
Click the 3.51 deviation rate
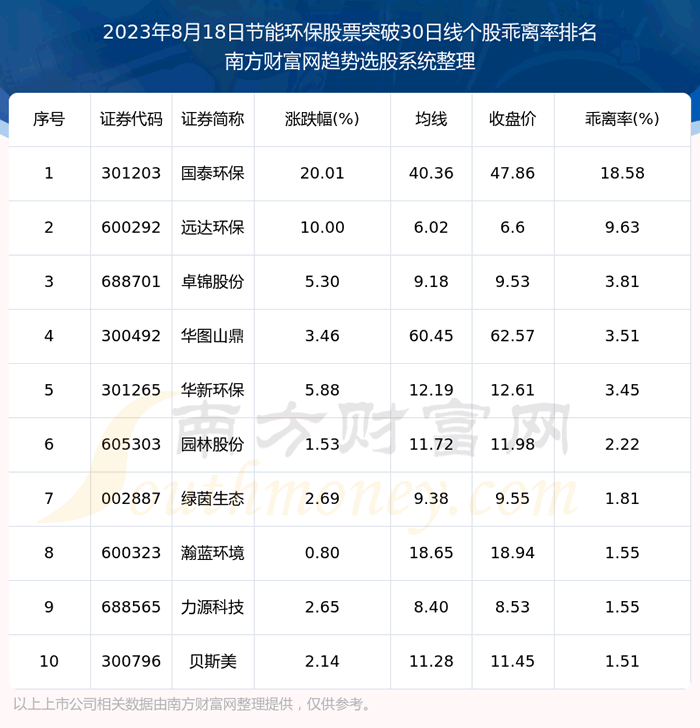coord(622,336)
